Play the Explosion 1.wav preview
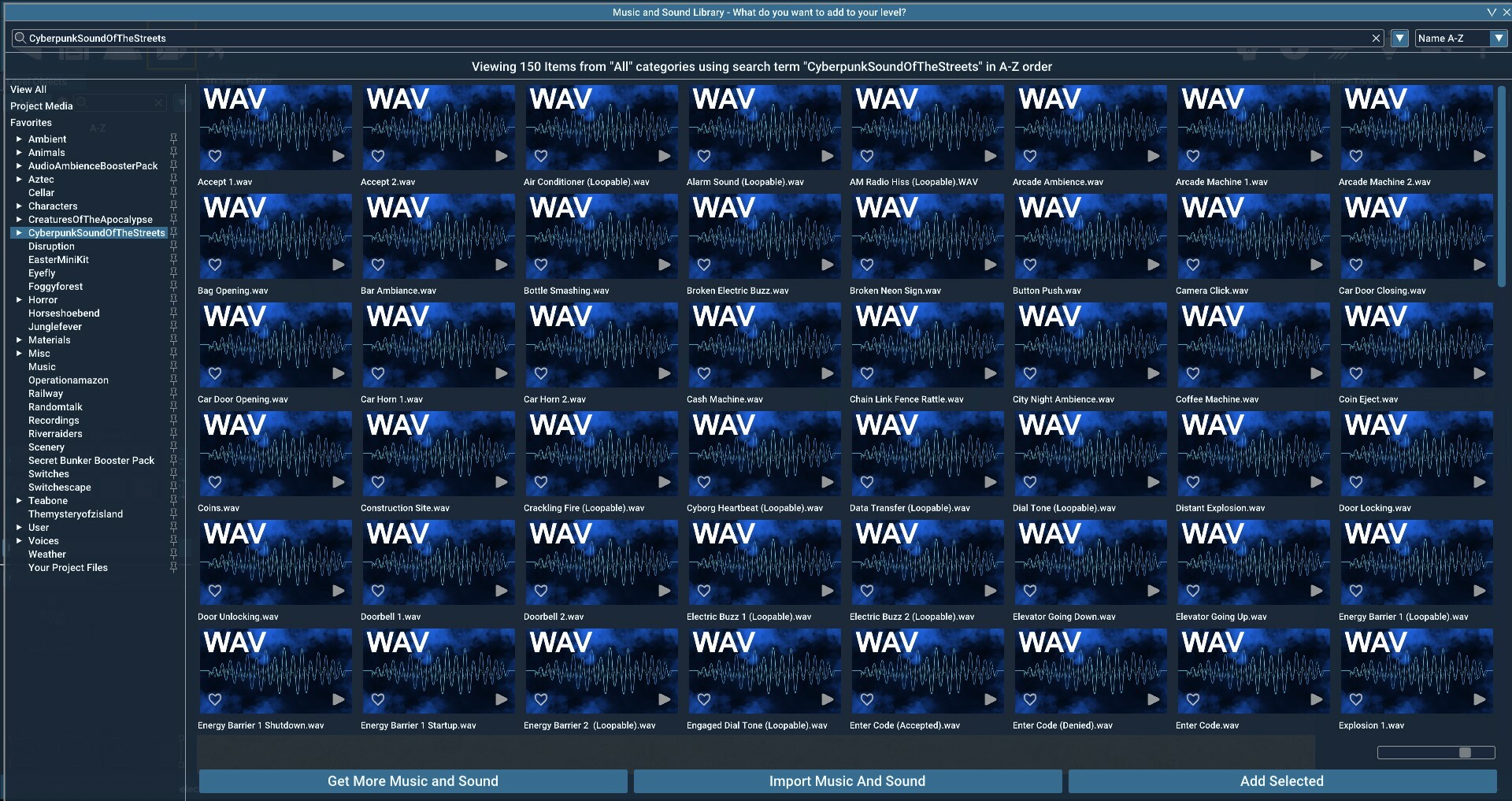This screenshot has width=1512, height=801. (1479, 699)
